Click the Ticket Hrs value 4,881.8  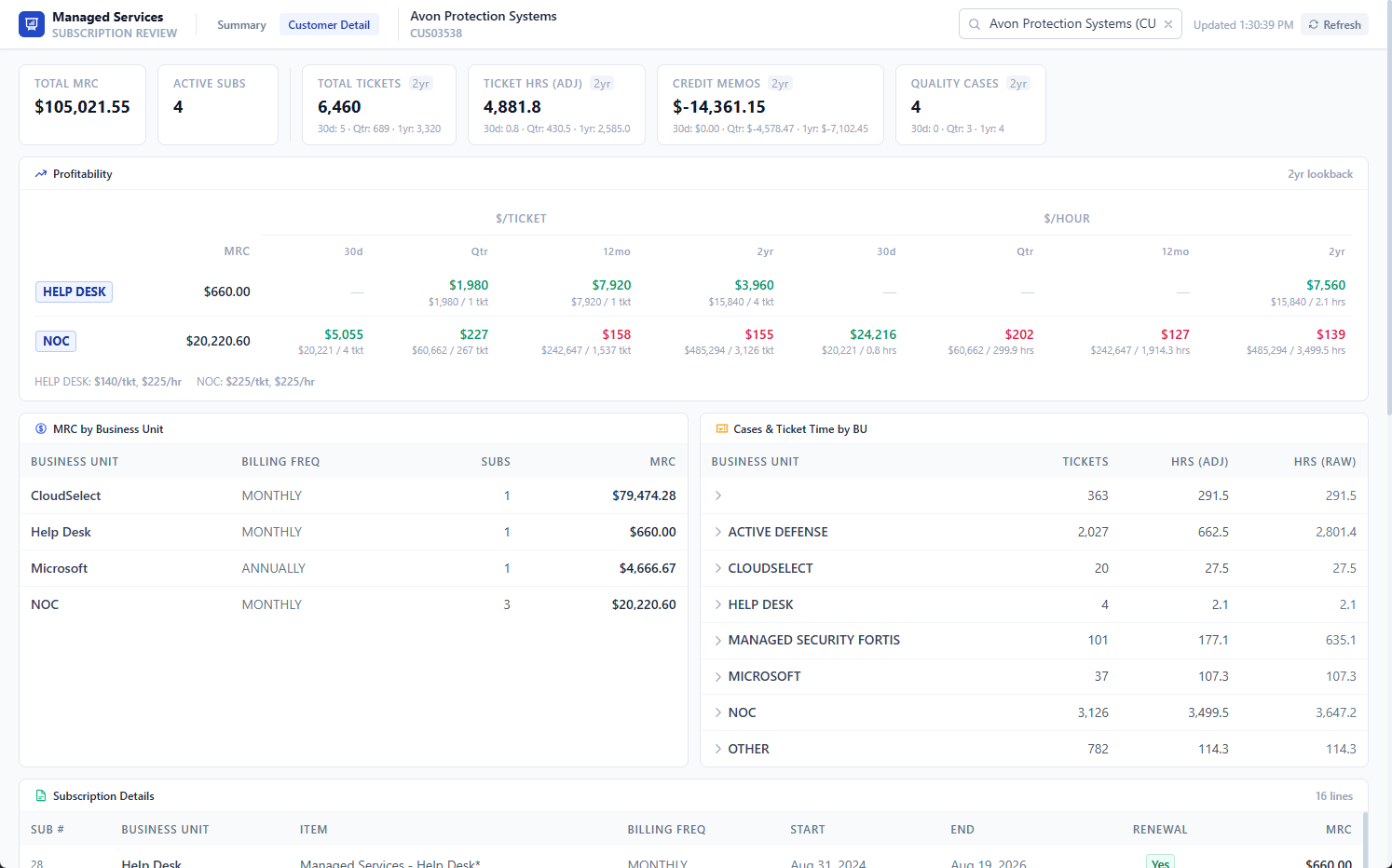pyautogui.click(x=512, y=107)
